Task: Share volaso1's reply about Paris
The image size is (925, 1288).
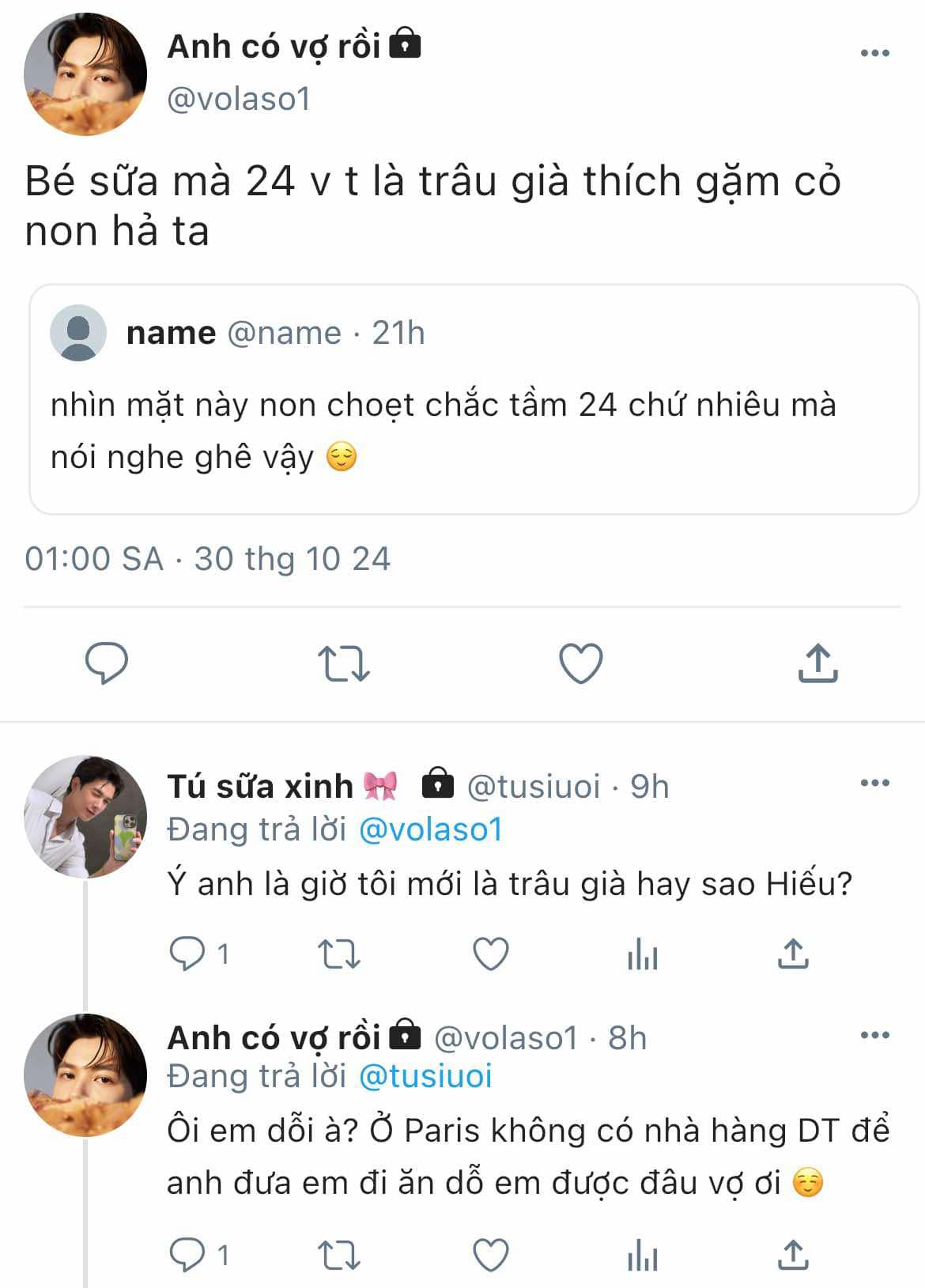Action: click(x=793, y=1254)
